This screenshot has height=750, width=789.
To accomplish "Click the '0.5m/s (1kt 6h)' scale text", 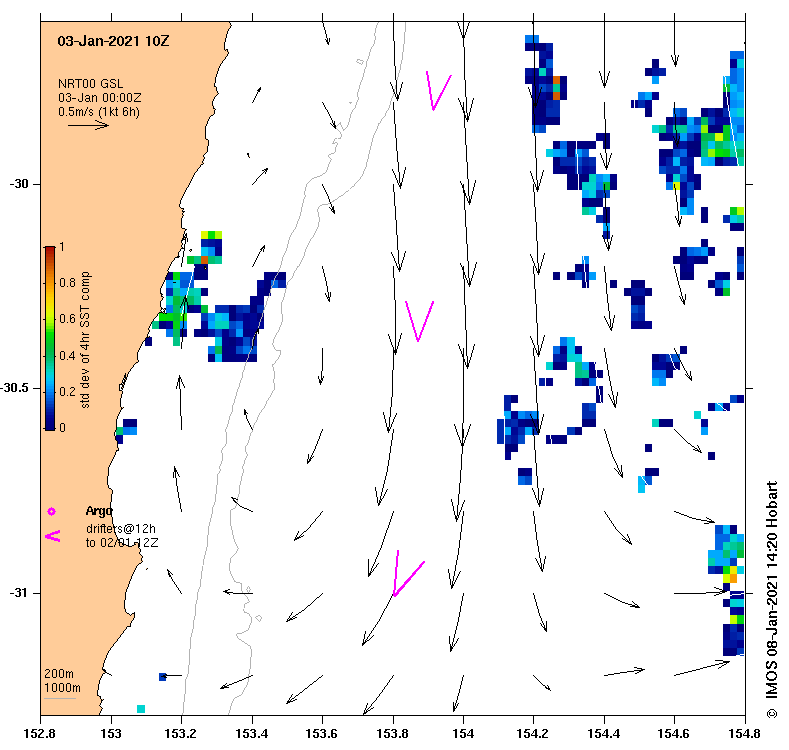I will click(99, 112).
